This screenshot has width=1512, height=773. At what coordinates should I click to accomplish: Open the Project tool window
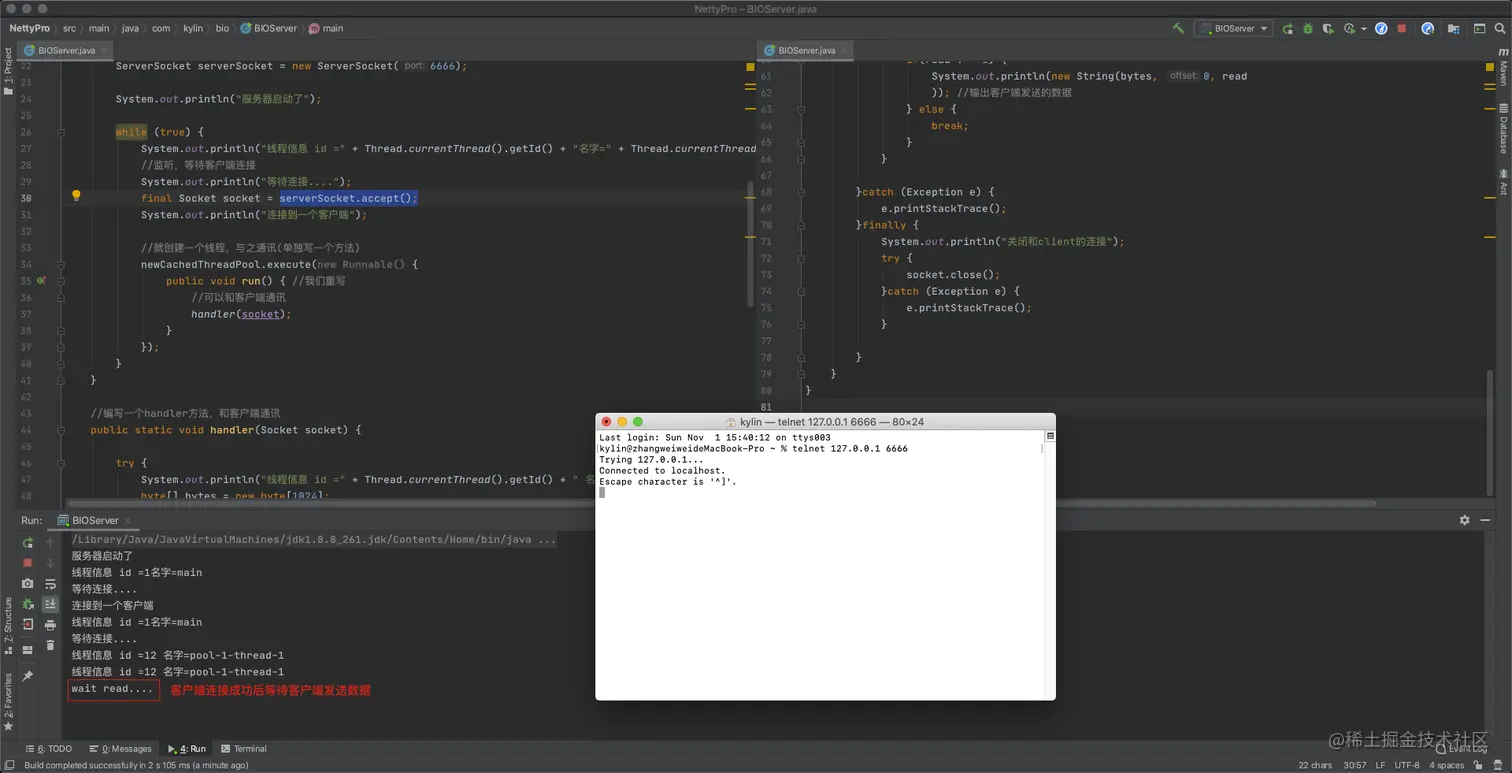coord(7,72)
